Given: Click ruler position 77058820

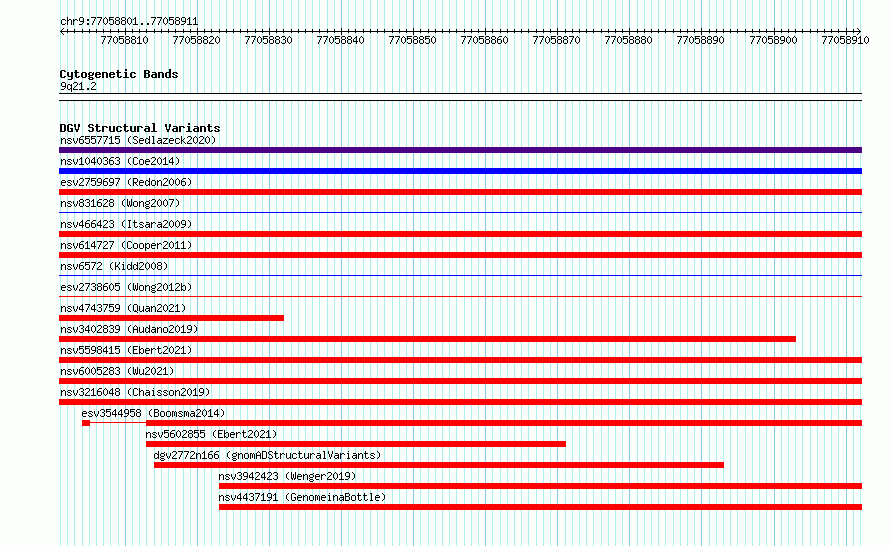Looking at the screenshot, I should (196, 40).
